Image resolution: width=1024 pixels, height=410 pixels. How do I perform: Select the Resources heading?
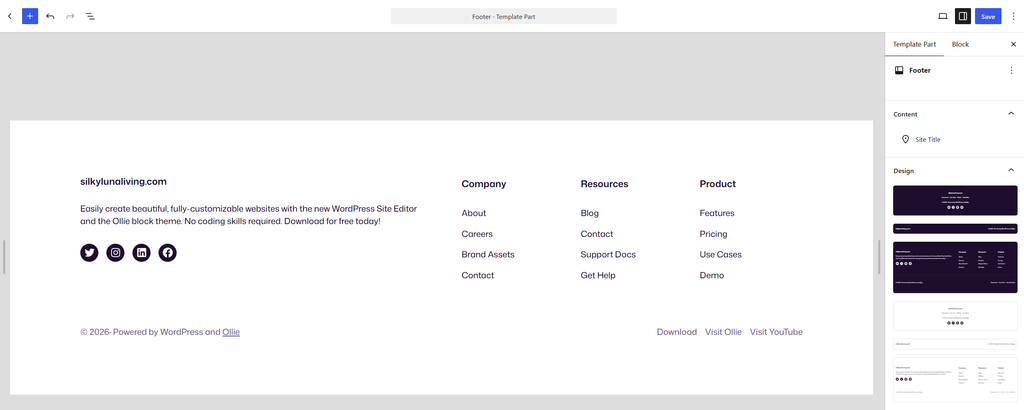pos(604,184)
